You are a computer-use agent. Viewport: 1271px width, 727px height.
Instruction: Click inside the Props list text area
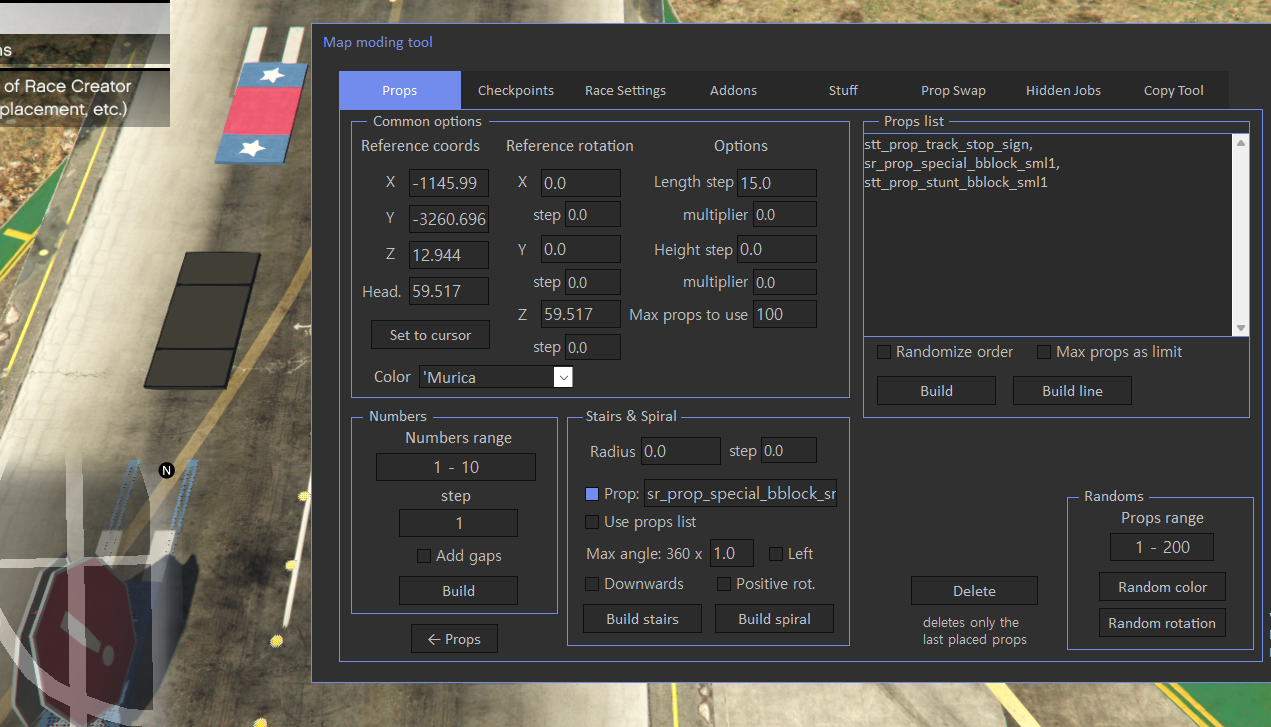[1048, 235]
